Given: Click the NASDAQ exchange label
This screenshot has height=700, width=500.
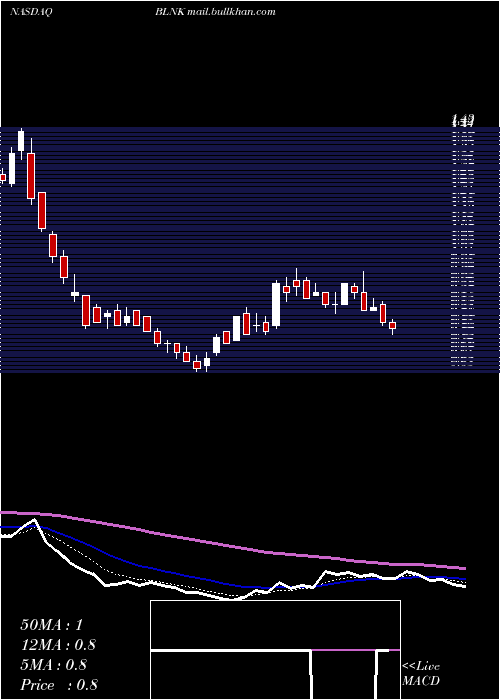Looking at the screenshot, I should click(31, 12).
